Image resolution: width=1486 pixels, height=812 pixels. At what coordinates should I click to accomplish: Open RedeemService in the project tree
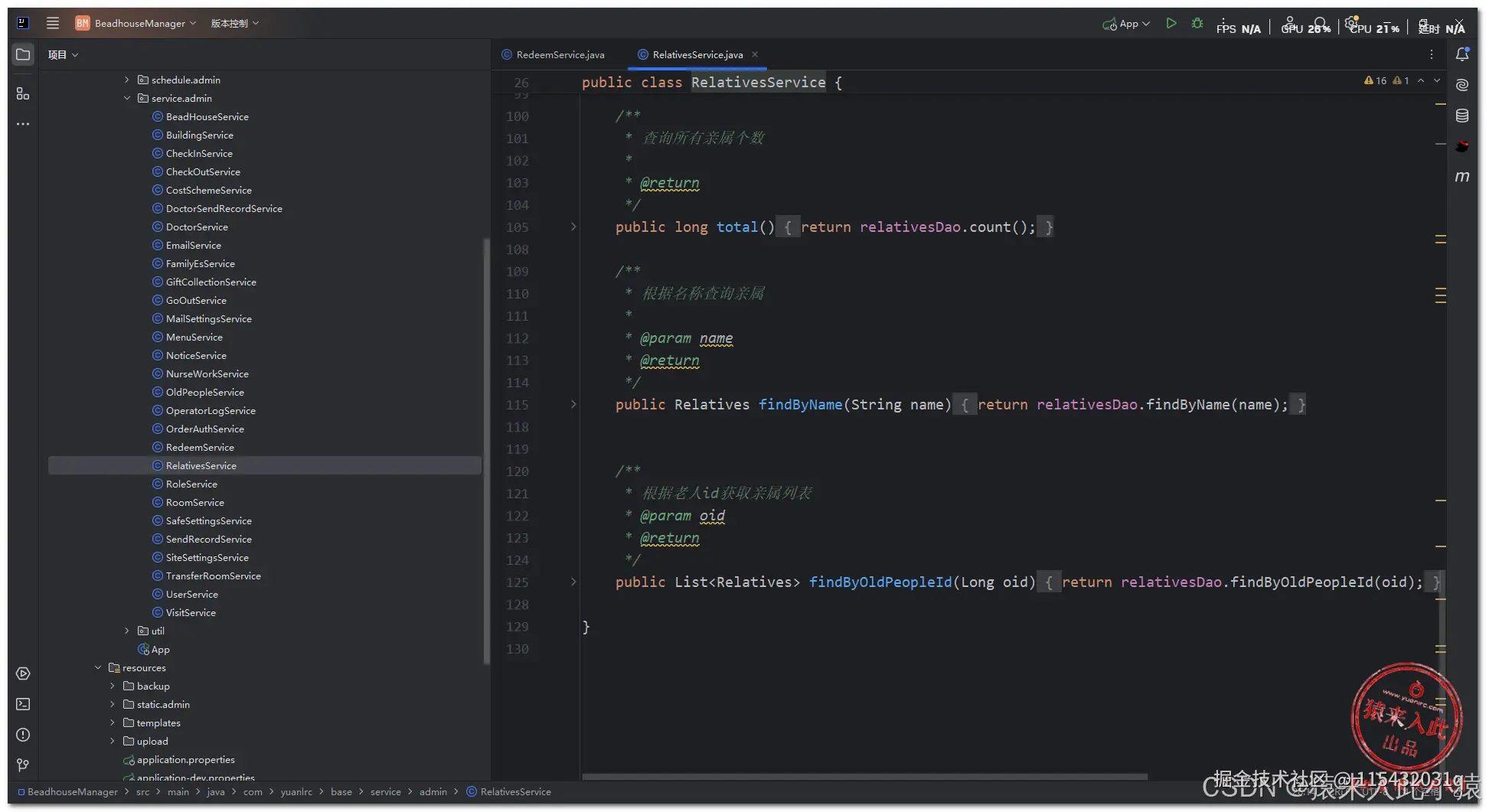tap(200, 448)
